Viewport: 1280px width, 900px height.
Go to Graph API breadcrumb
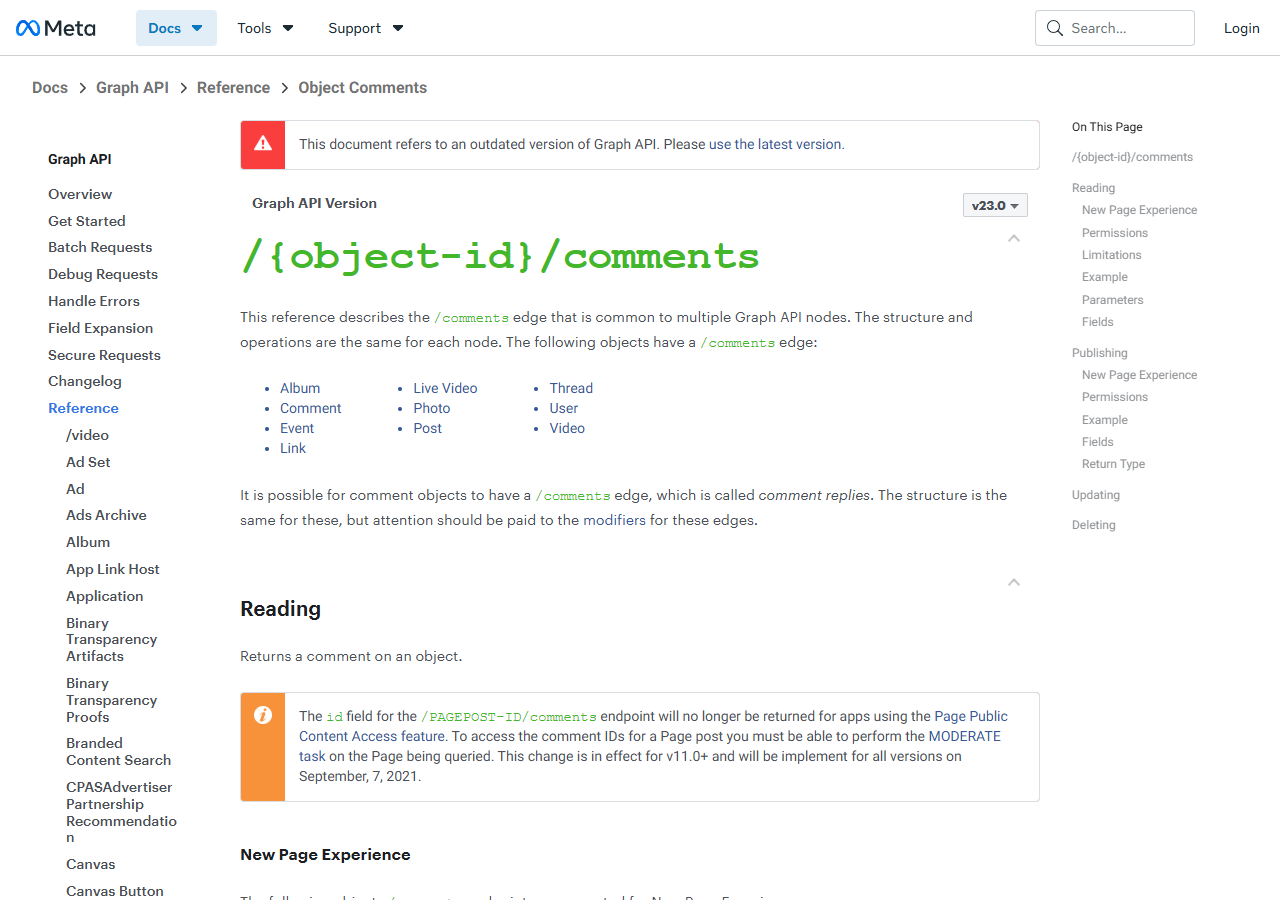click(x=132, y=88)
